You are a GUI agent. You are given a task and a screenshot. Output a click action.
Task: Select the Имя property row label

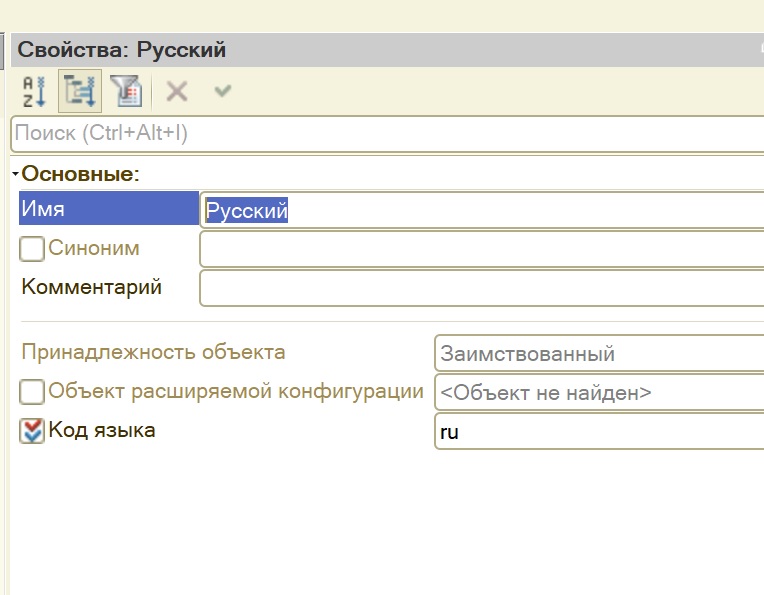pyautogui.click(x=109, y=208)
